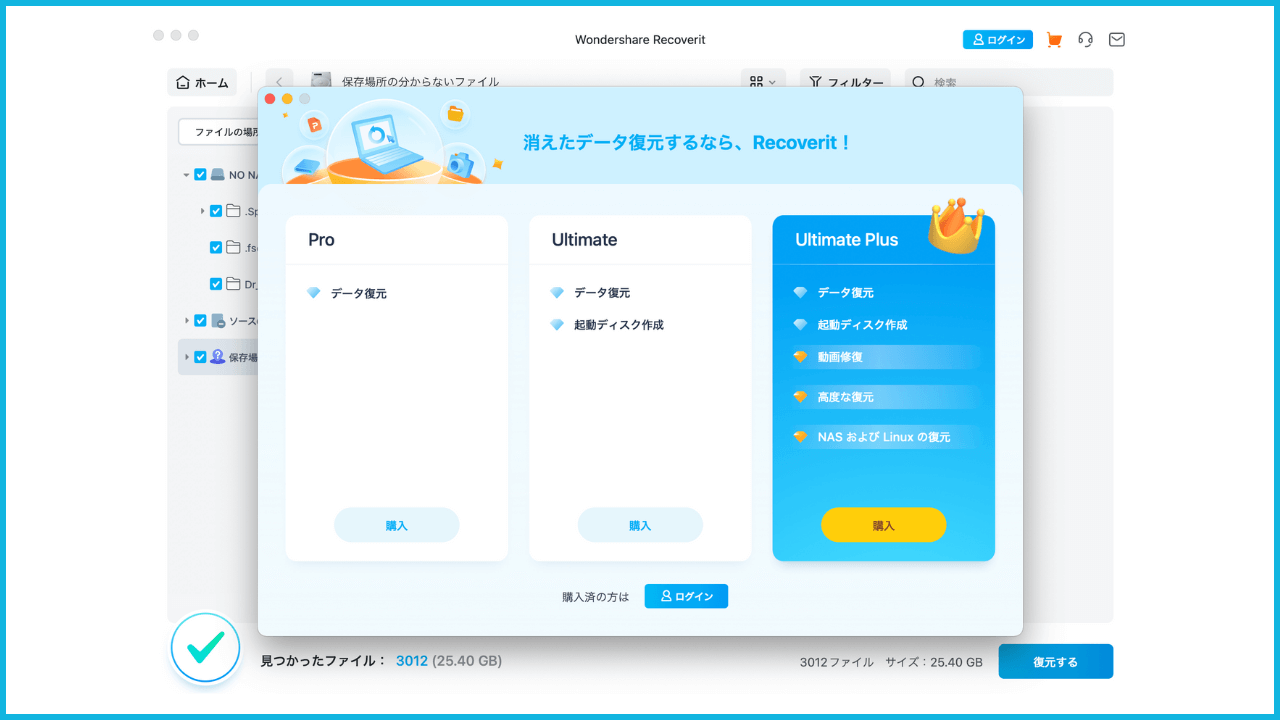Expand the .Sp folder tree node

pos(202,211)
